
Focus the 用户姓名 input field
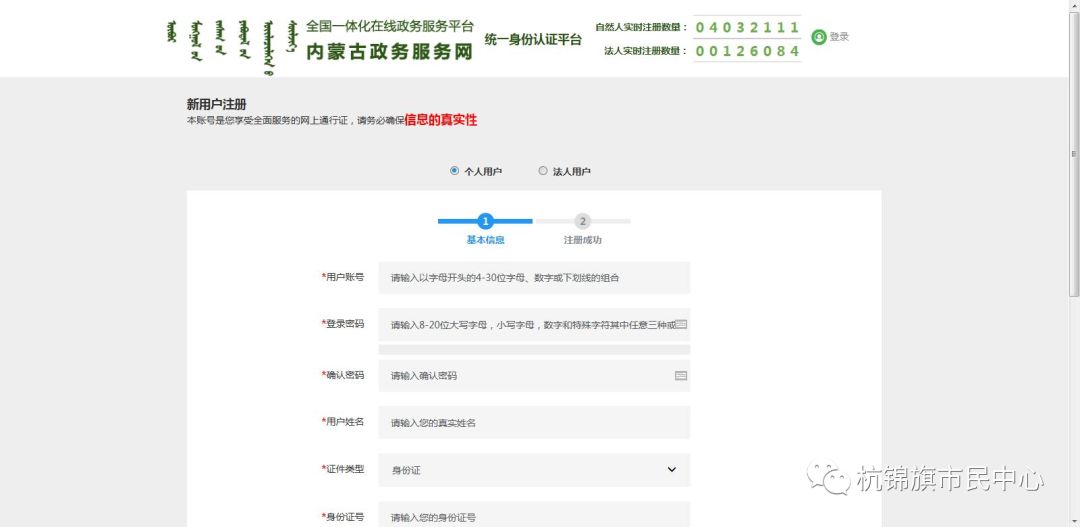(x=534, y=422)
